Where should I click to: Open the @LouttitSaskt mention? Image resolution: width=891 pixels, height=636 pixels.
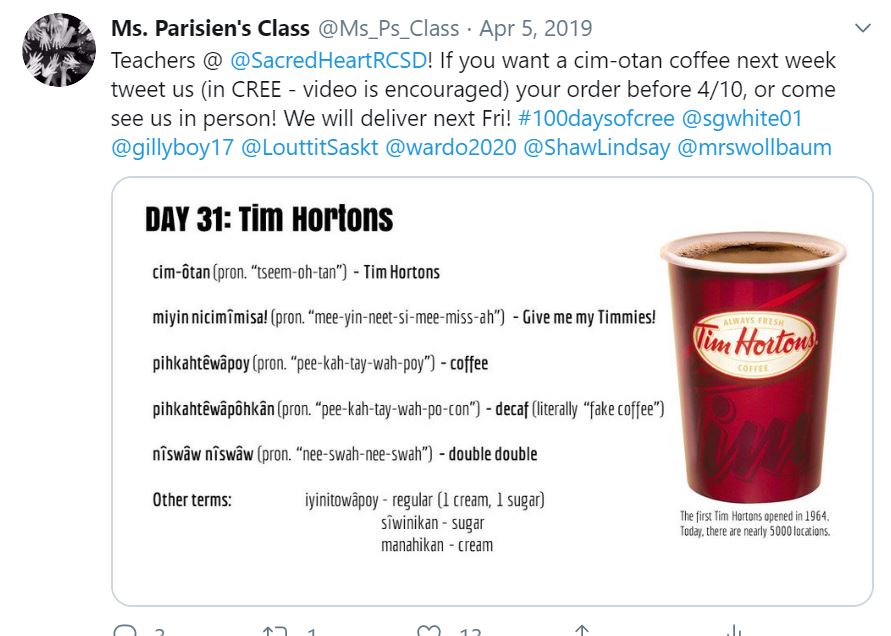(310, 147)
